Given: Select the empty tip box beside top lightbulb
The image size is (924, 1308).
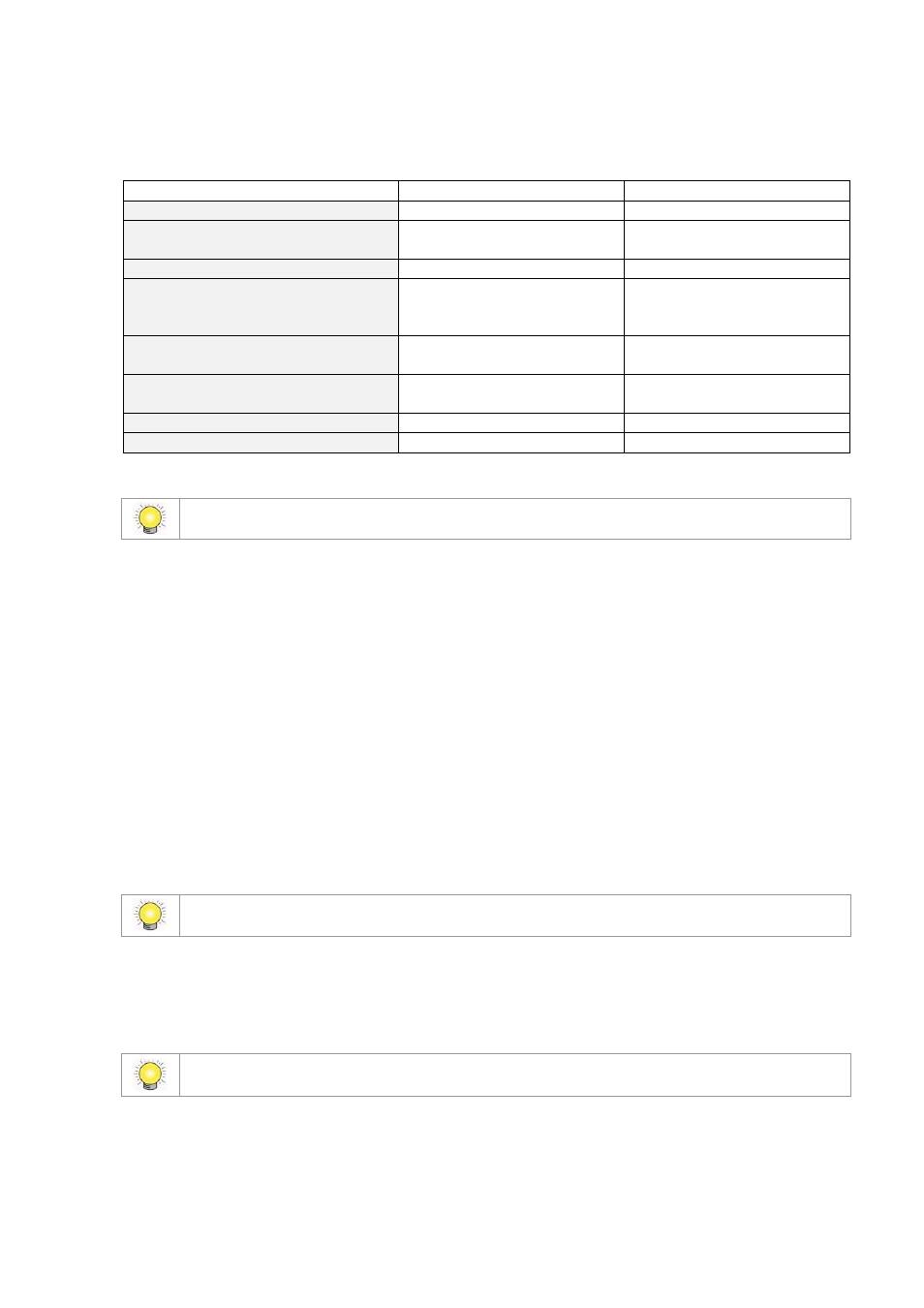Looking at the screenshot, I should (x=515, y=519).
